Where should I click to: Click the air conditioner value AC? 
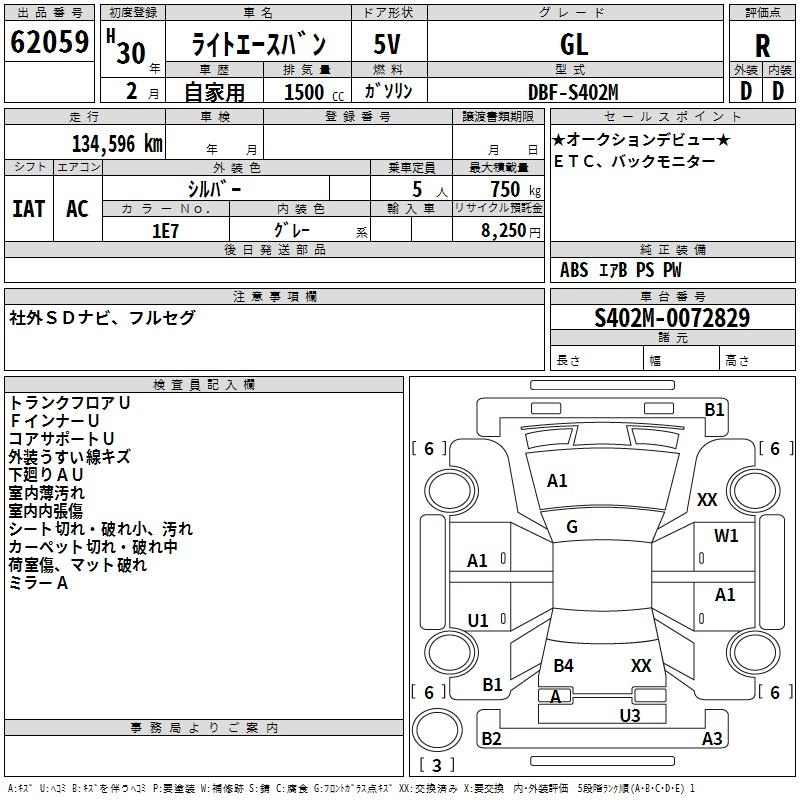point(78,209)
